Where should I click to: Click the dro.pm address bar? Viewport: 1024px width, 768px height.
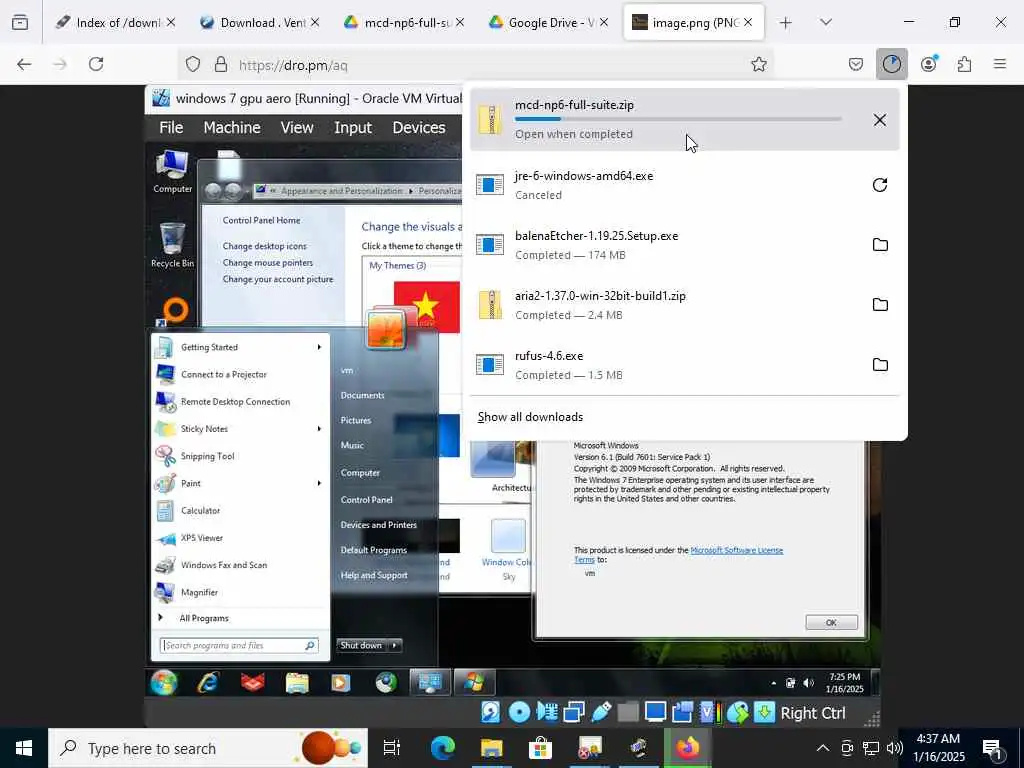477,65
